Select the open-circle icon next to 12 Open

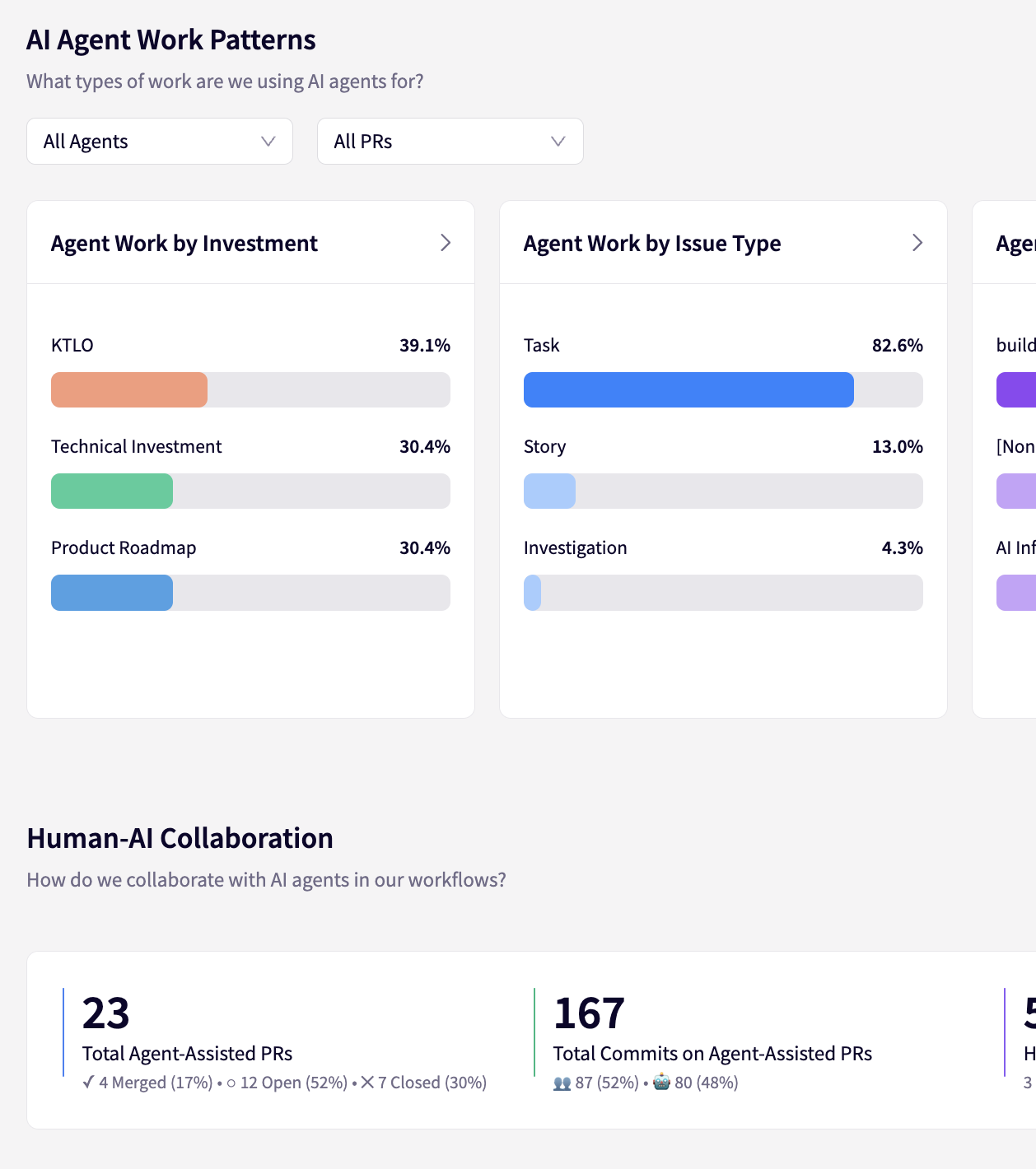pos(231,1083)
